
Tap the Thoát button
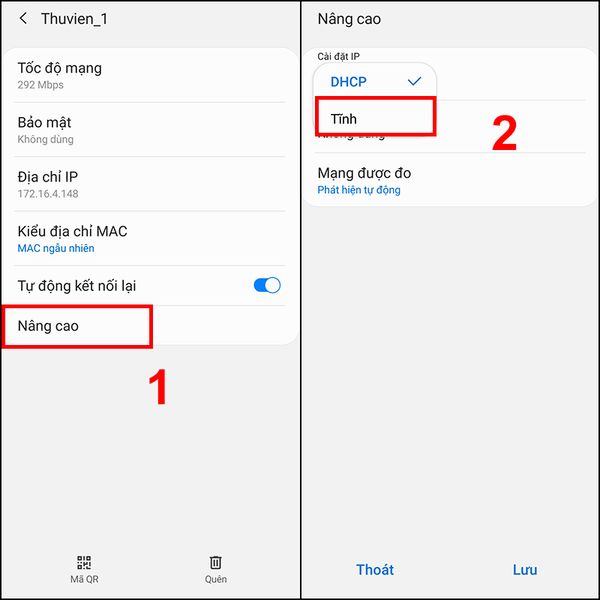coord(375,570)
